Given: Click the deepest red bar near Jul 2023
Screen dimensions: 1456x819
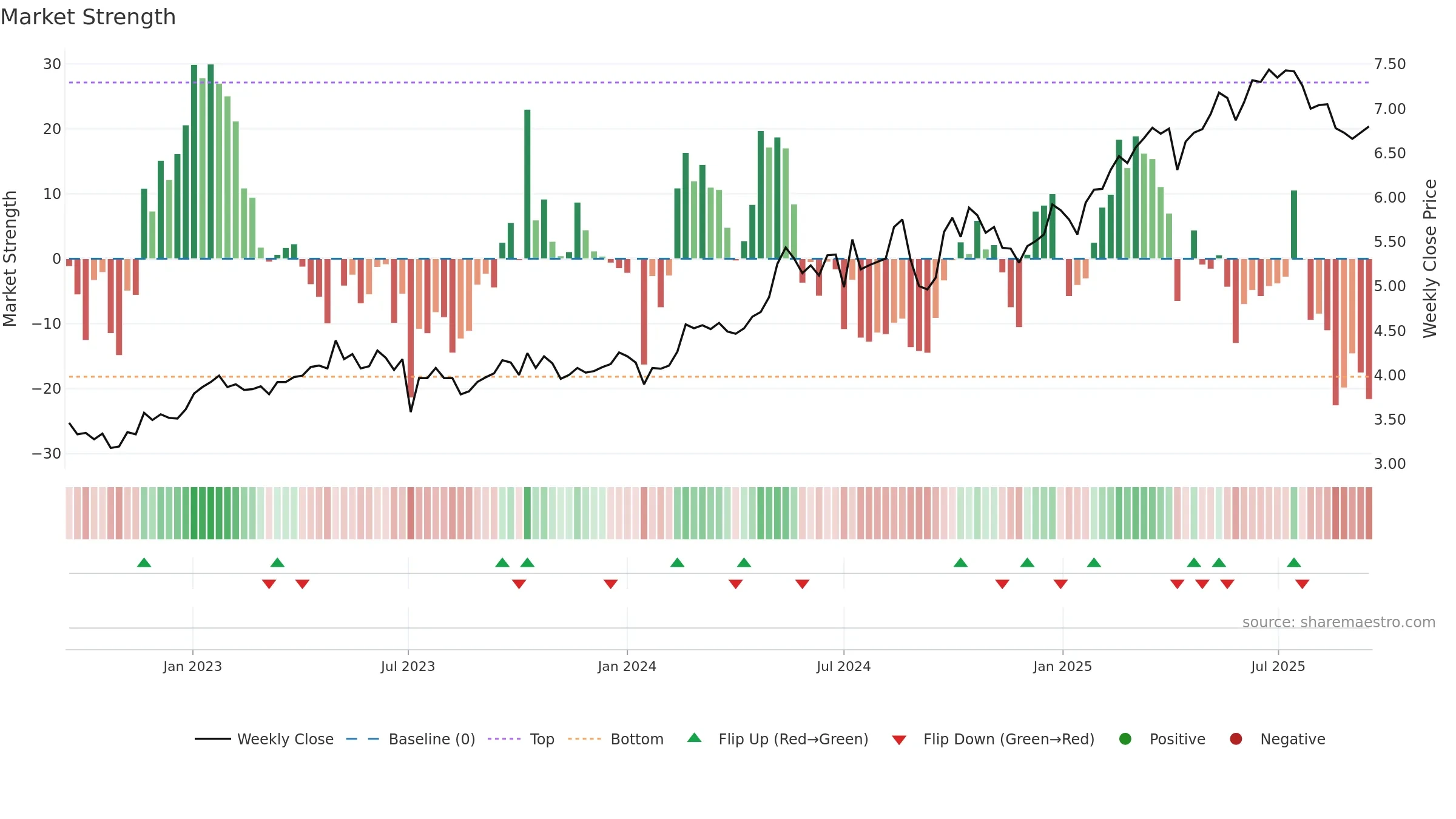Looking at the screenshot, I should click(411, 328).
